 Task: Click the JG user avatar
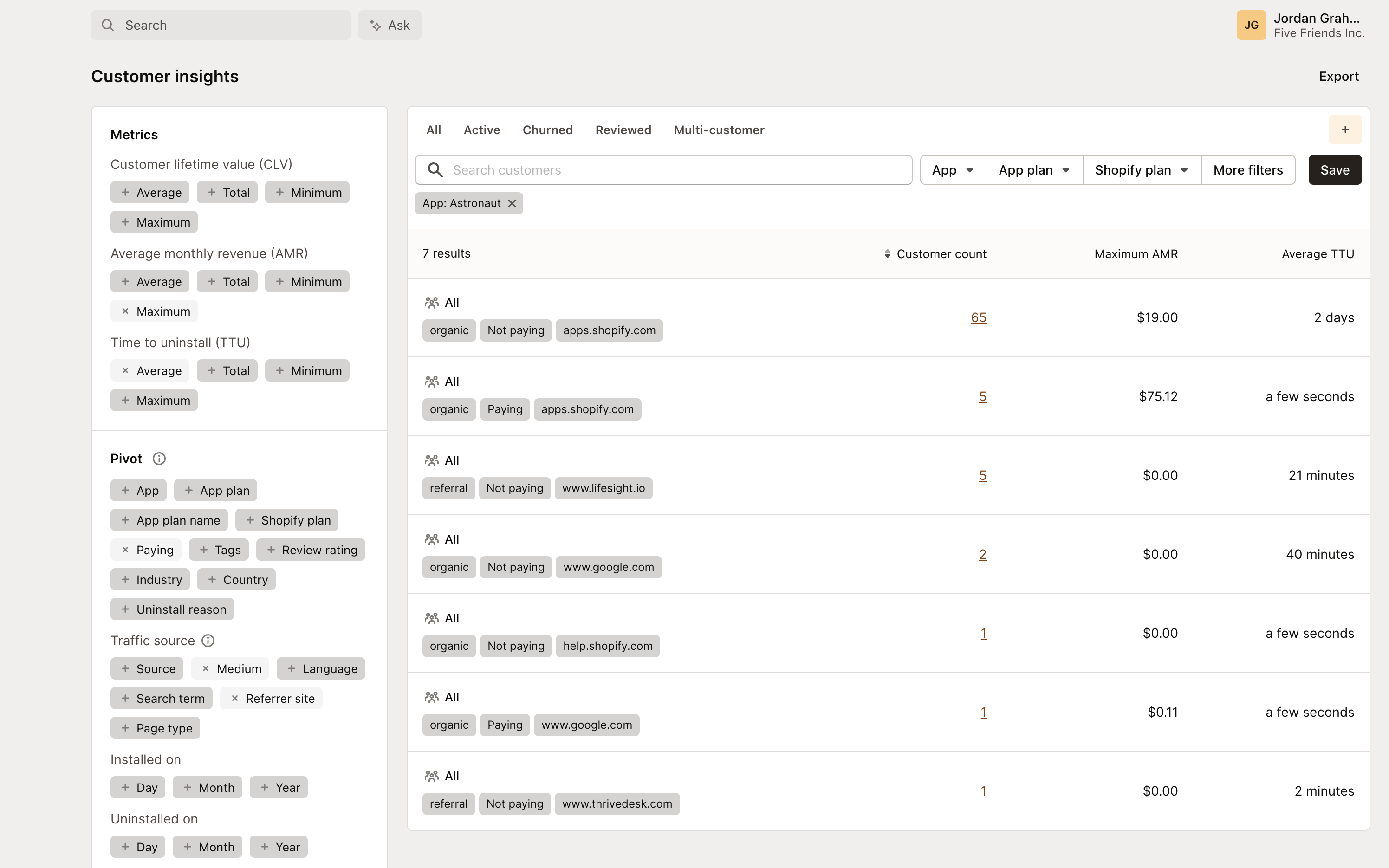point(1251,25)
